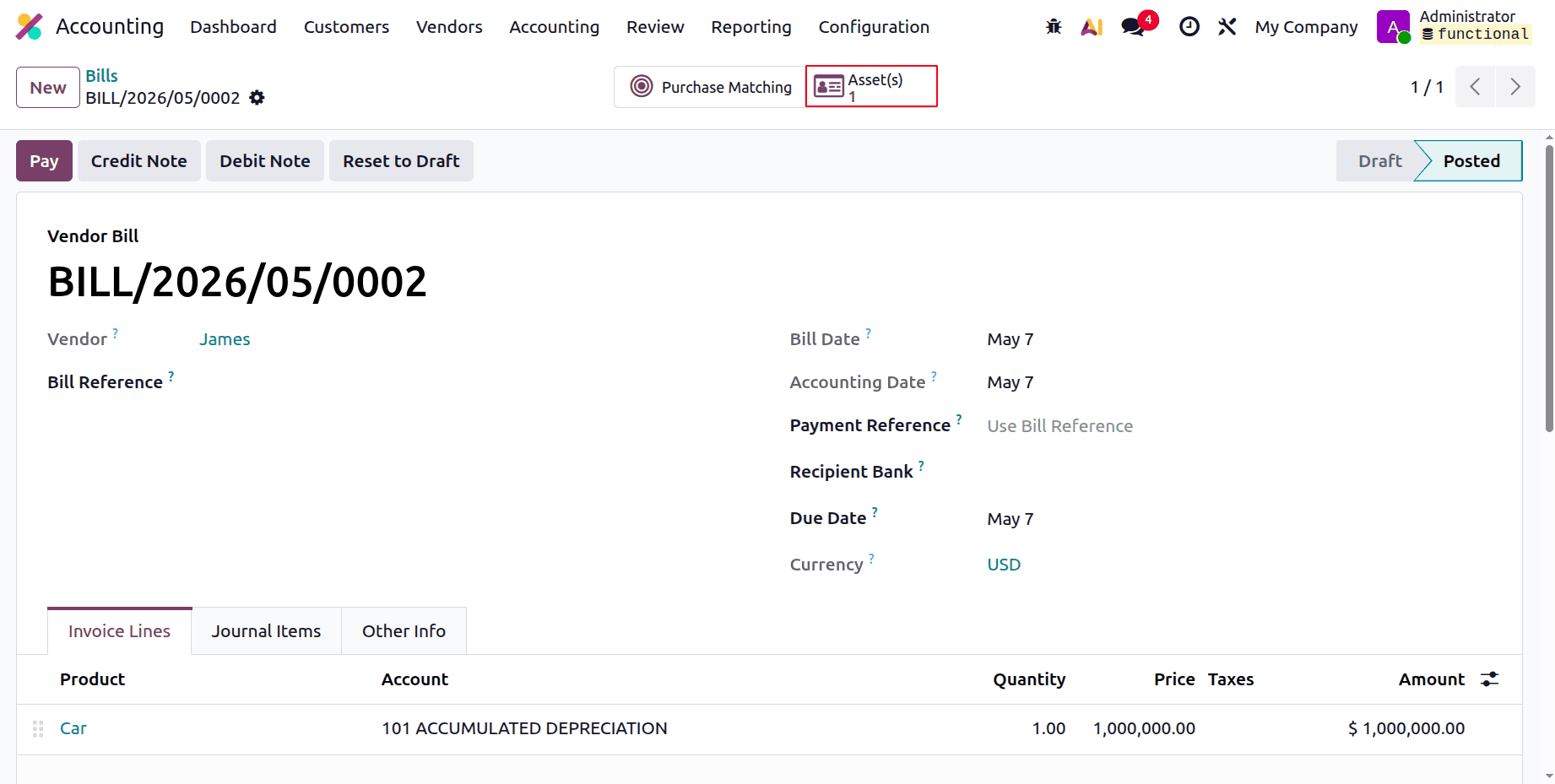Click the 1 / 1 pager counter

[1427, 87]
